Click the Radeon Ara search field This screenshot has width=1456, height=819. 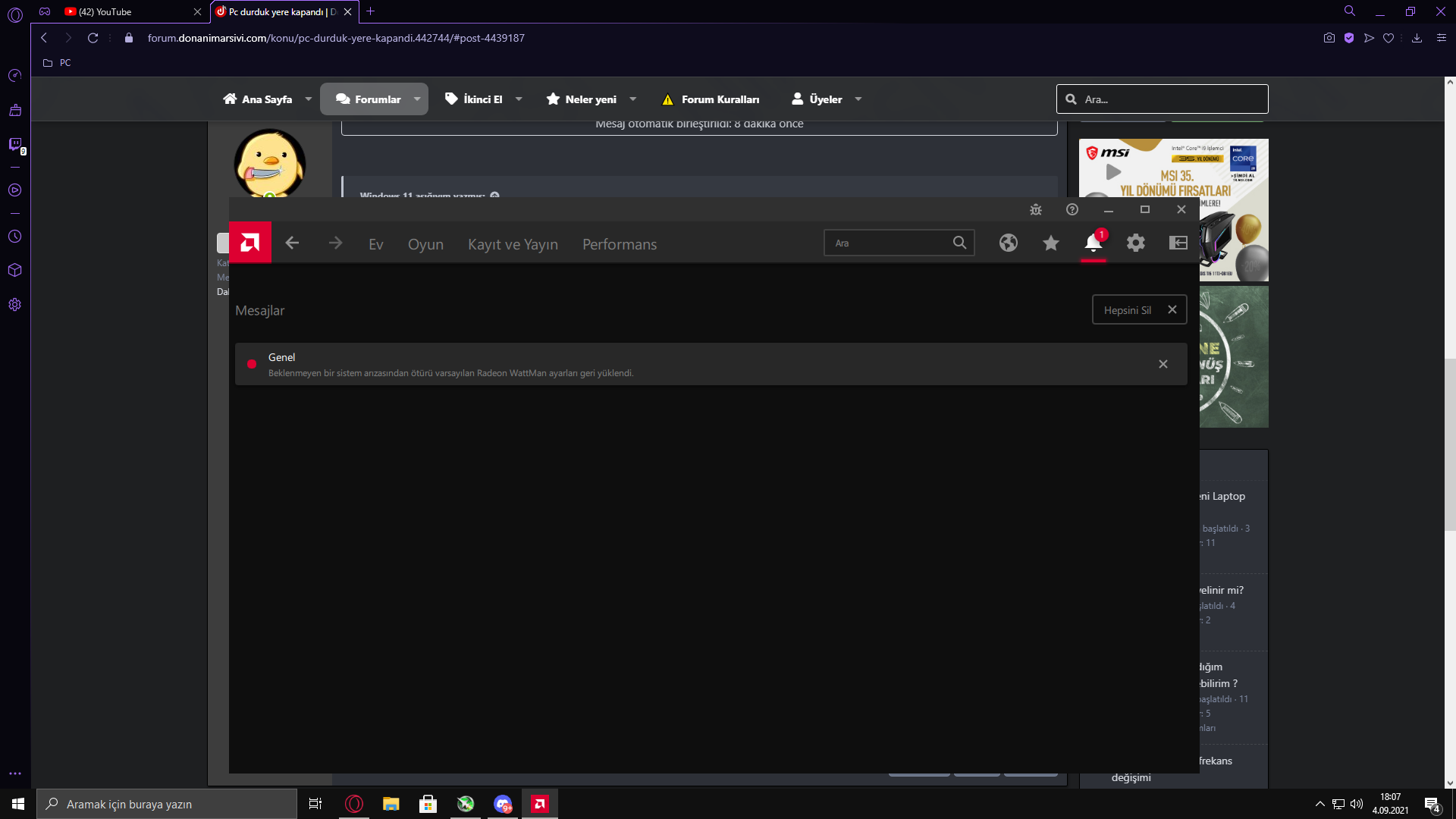(887, 243)
